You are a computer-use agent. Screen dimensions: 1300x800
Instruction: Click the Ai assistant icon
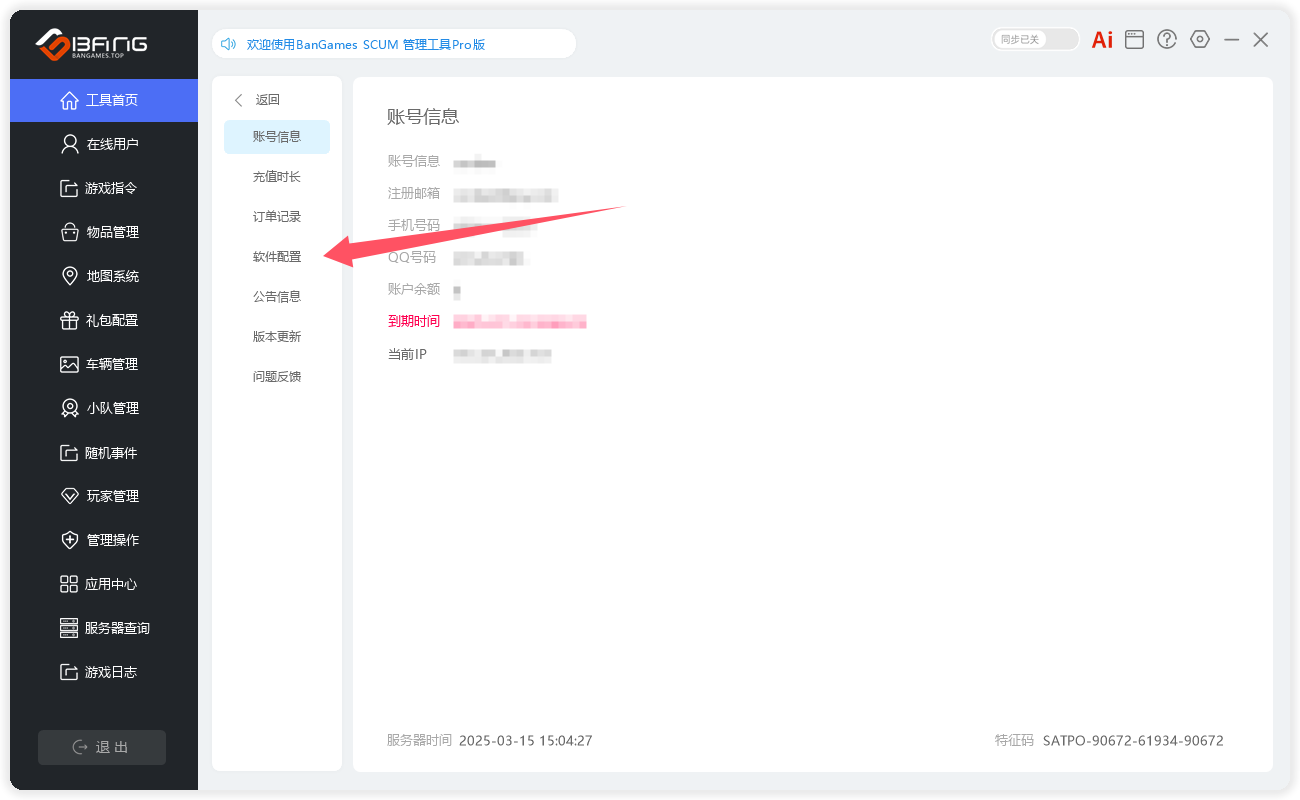(1101, 39)
